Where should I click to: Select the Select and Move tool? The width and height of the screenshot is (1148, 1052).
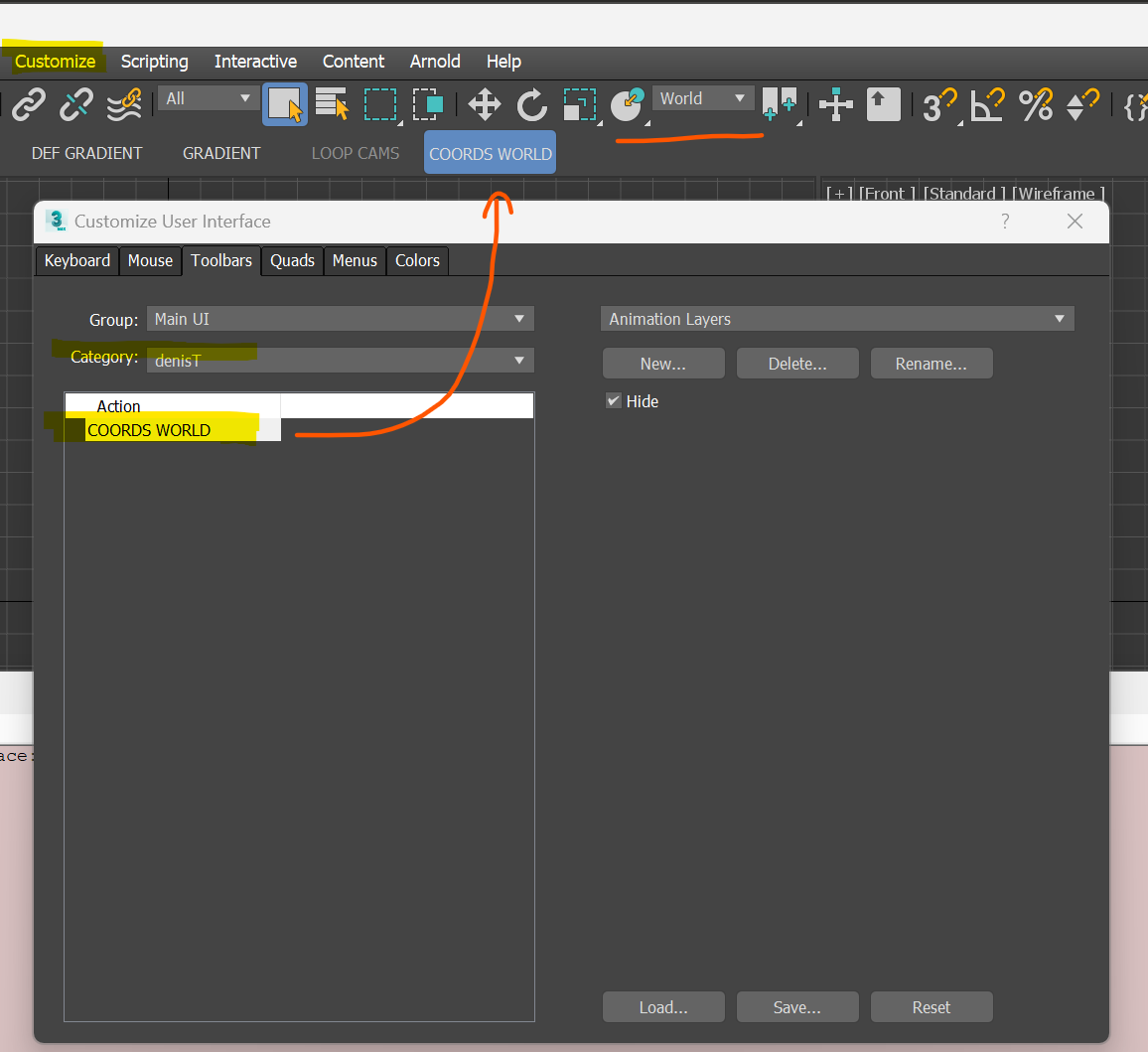[484, 104]
